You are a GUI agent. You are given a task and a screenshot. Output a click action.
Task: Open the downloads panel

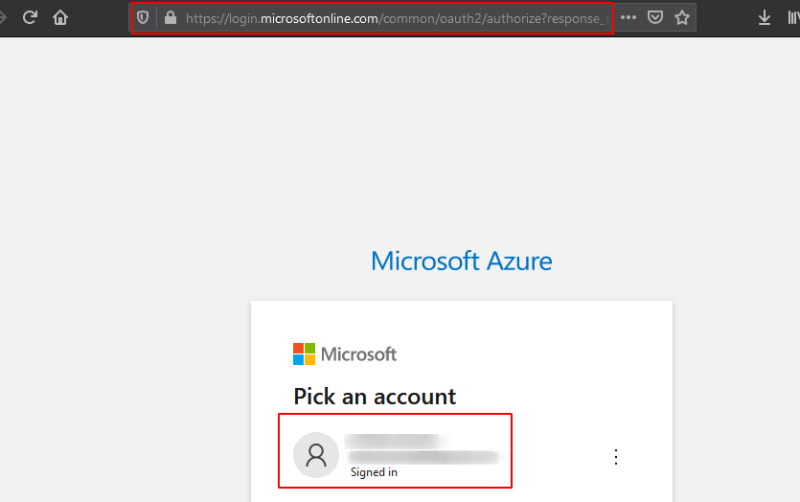pos(764,18)
